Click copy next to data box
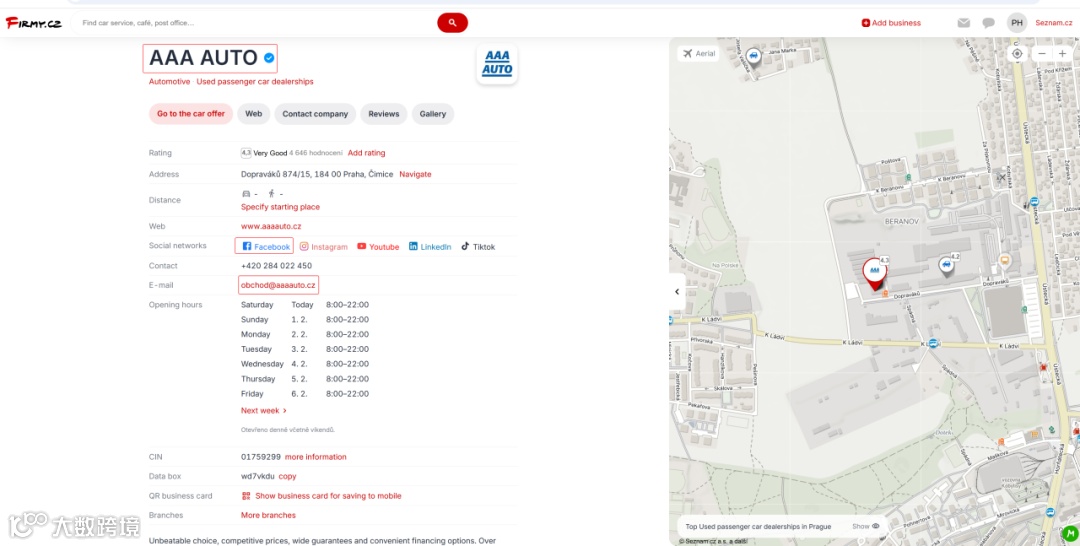The height and width of the screenshot is (546, 1080). [x=287, y=476]
